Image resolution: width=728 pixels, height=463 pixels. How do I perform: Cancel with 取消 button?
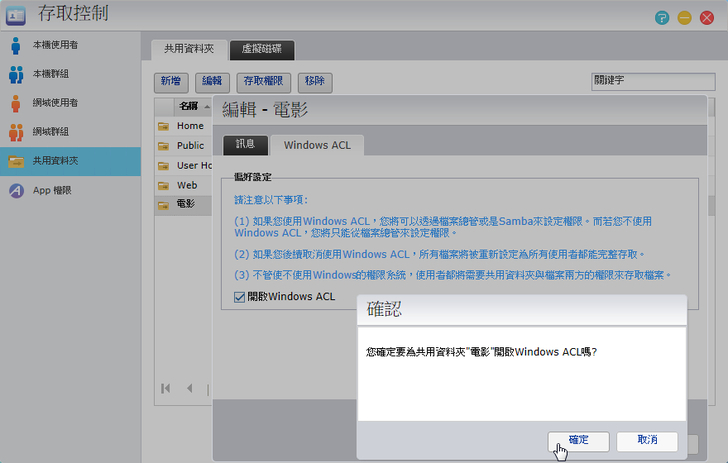647,441
